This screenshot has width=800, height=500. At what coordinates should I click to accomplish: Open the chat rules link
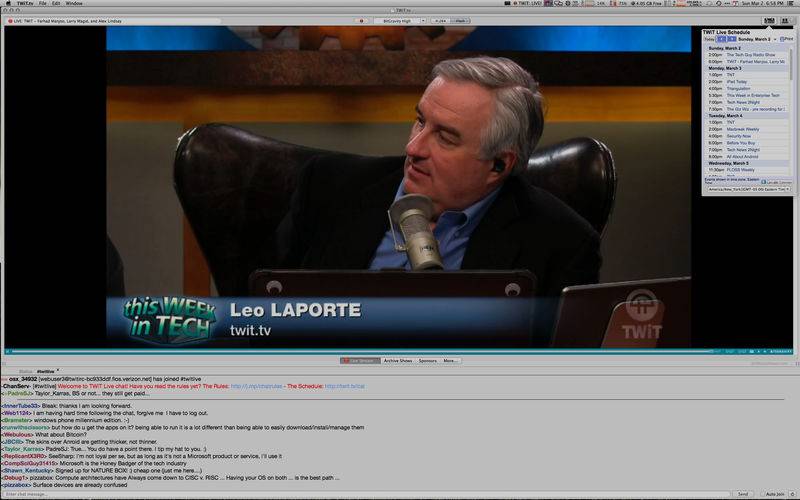click(x=257, y=386)
